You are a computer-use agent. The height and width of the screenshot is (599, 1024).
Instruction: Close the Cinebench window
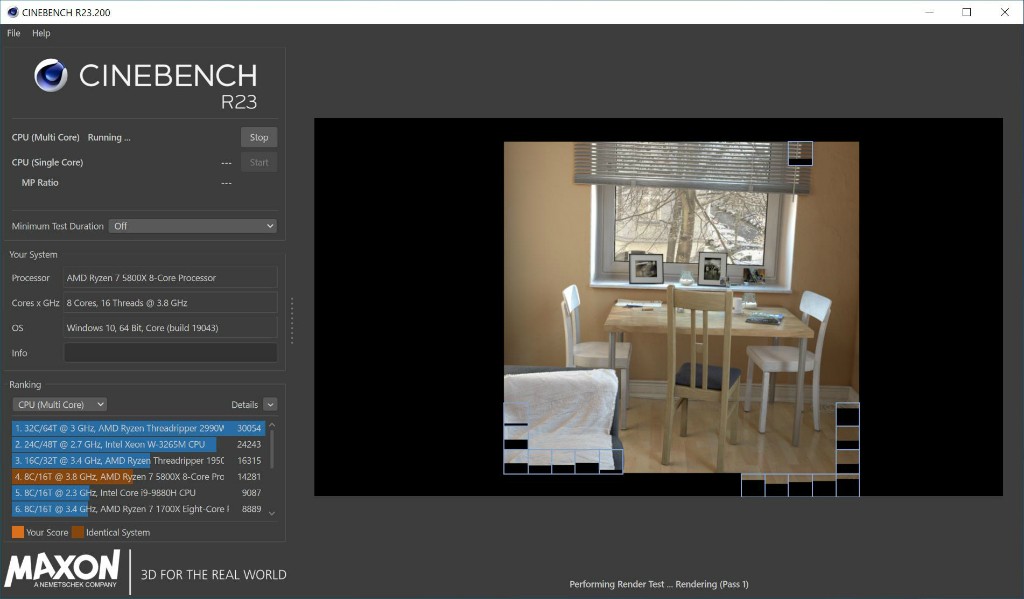click(1004, 12)
